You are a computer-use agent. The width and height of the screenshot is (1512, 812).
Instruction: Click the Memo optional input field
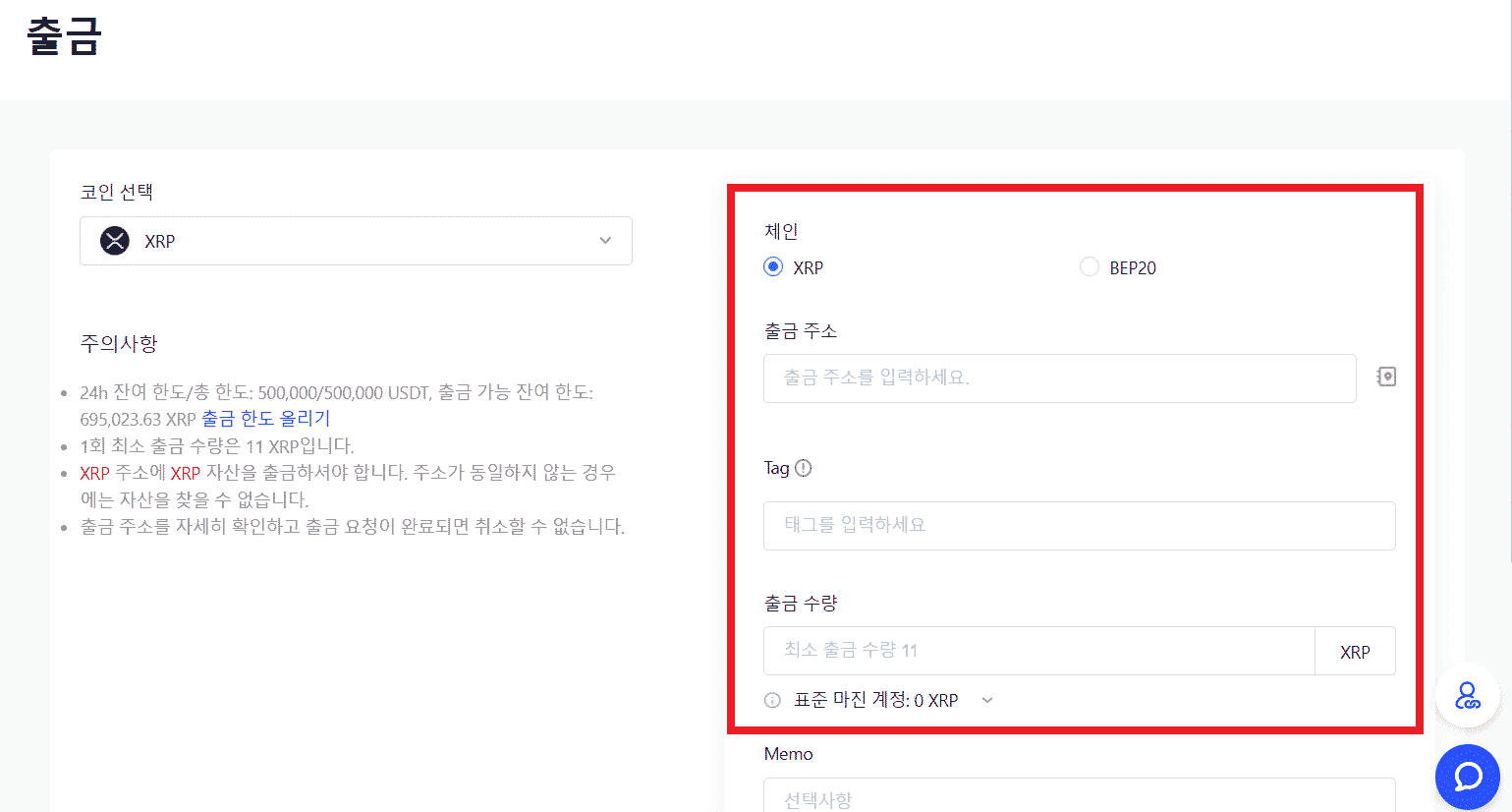pos(1079,796)
